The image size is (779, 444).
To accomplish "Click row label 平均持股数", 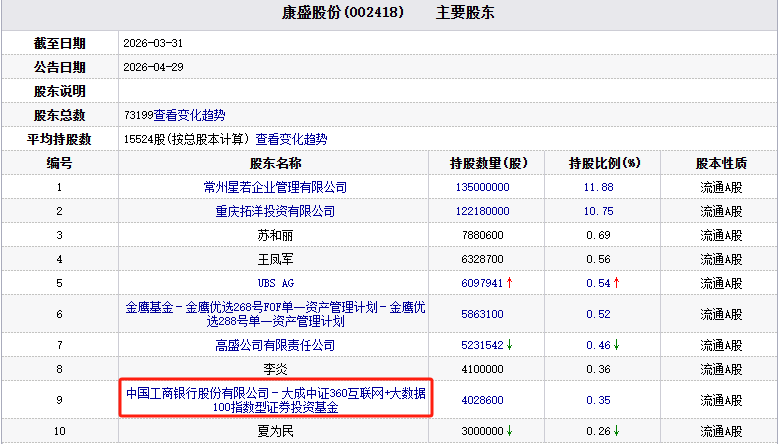I will (x=59, y=139).
